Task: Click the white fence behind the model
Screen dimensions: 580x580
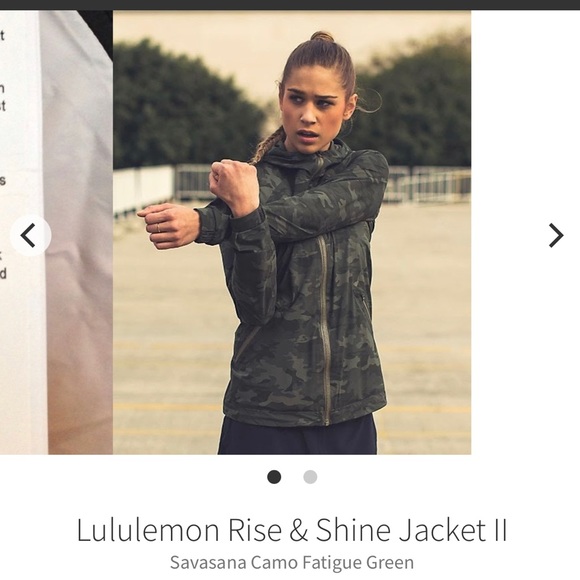Action: pos(144,189)
